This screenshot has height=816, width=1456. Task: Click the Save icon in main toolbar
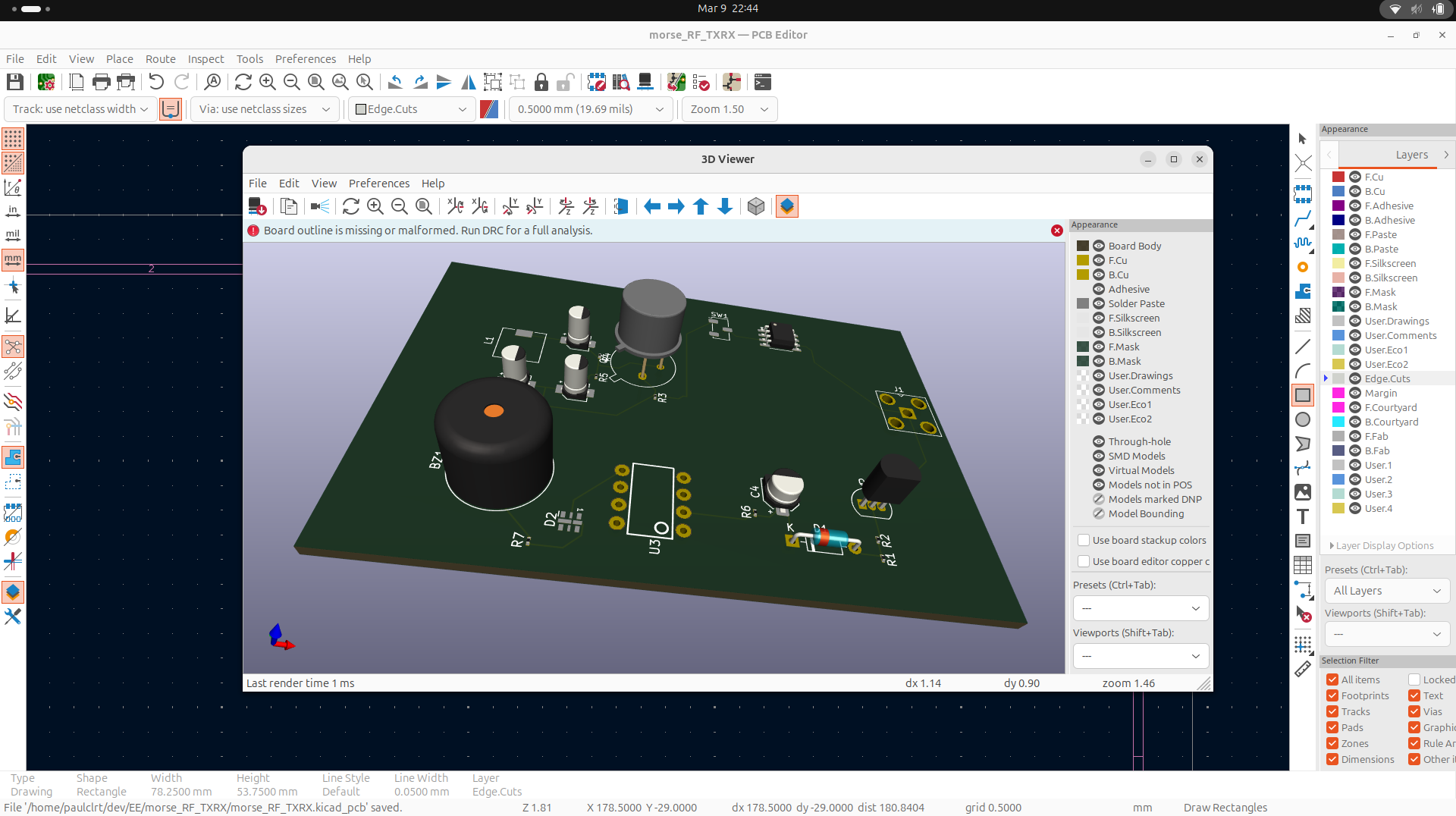[x=14, y=82]
